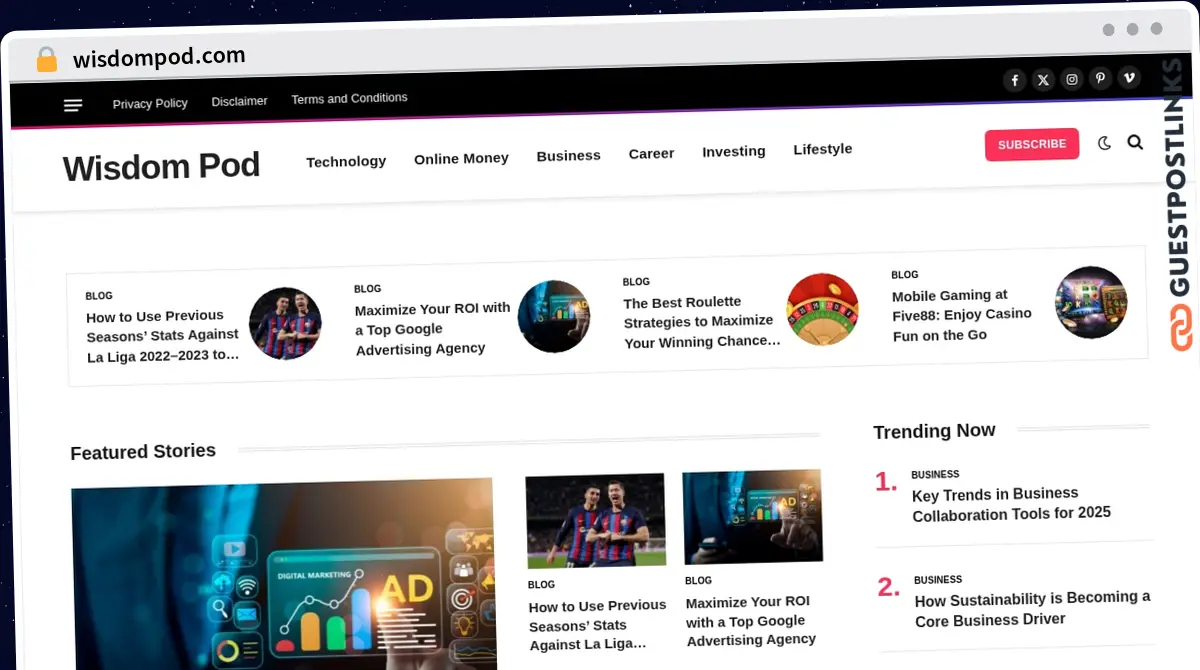Go to the Investing category

point(733,151)
